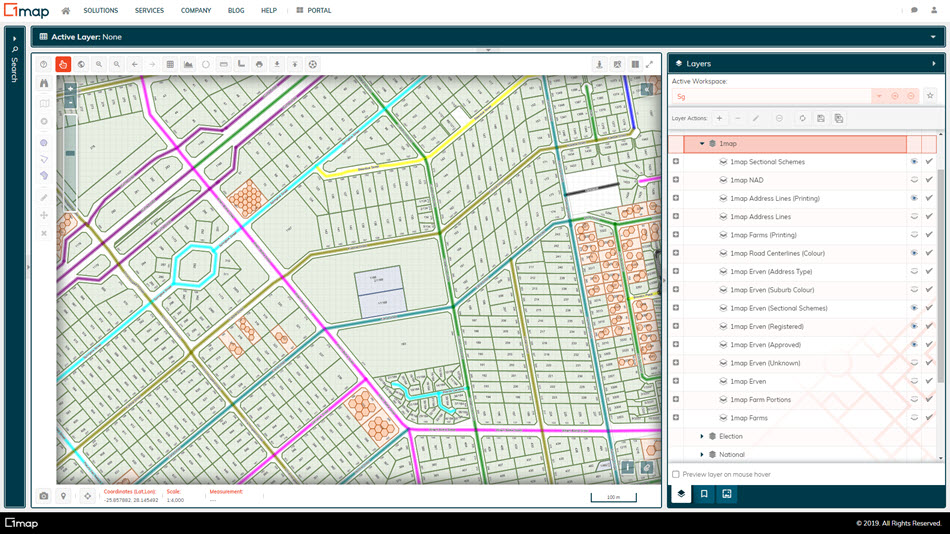Select the draw circle shape tool
This screenshot has width=950, height=534.
coord(44,143)
